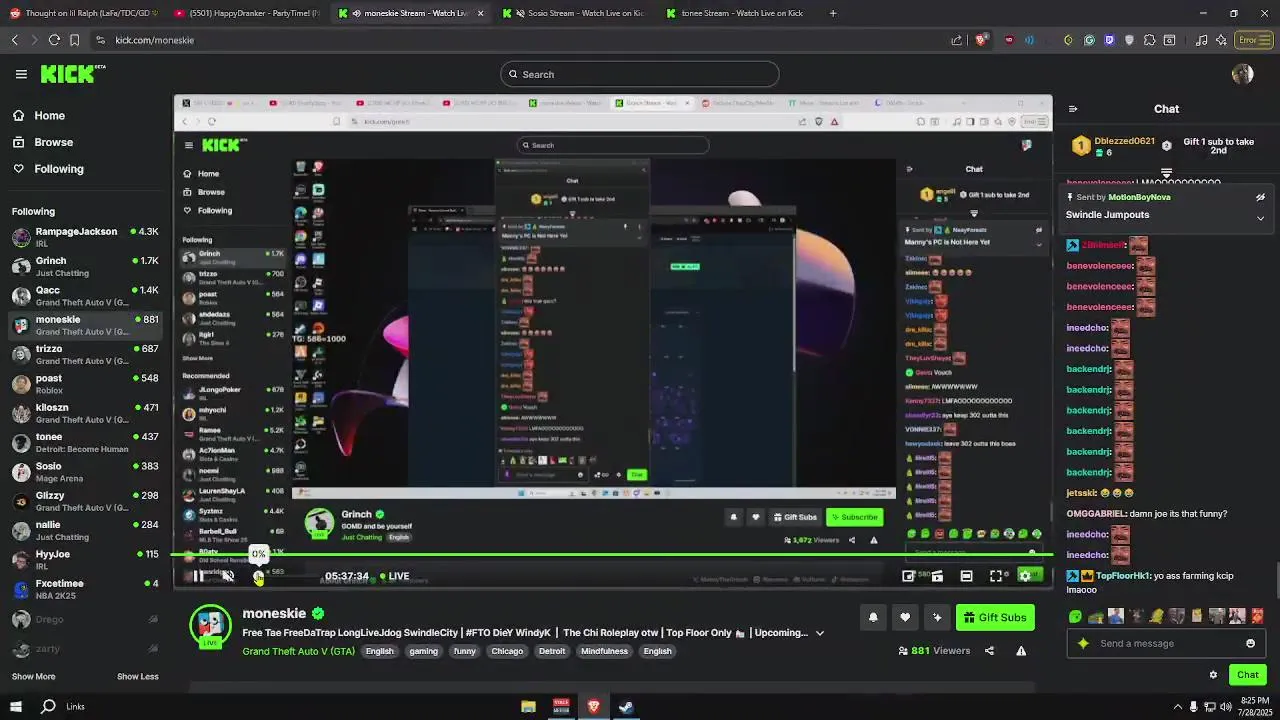Jump to LIVE in the player
Viewport: 1280px width, 720px height.
click(393, 576)
